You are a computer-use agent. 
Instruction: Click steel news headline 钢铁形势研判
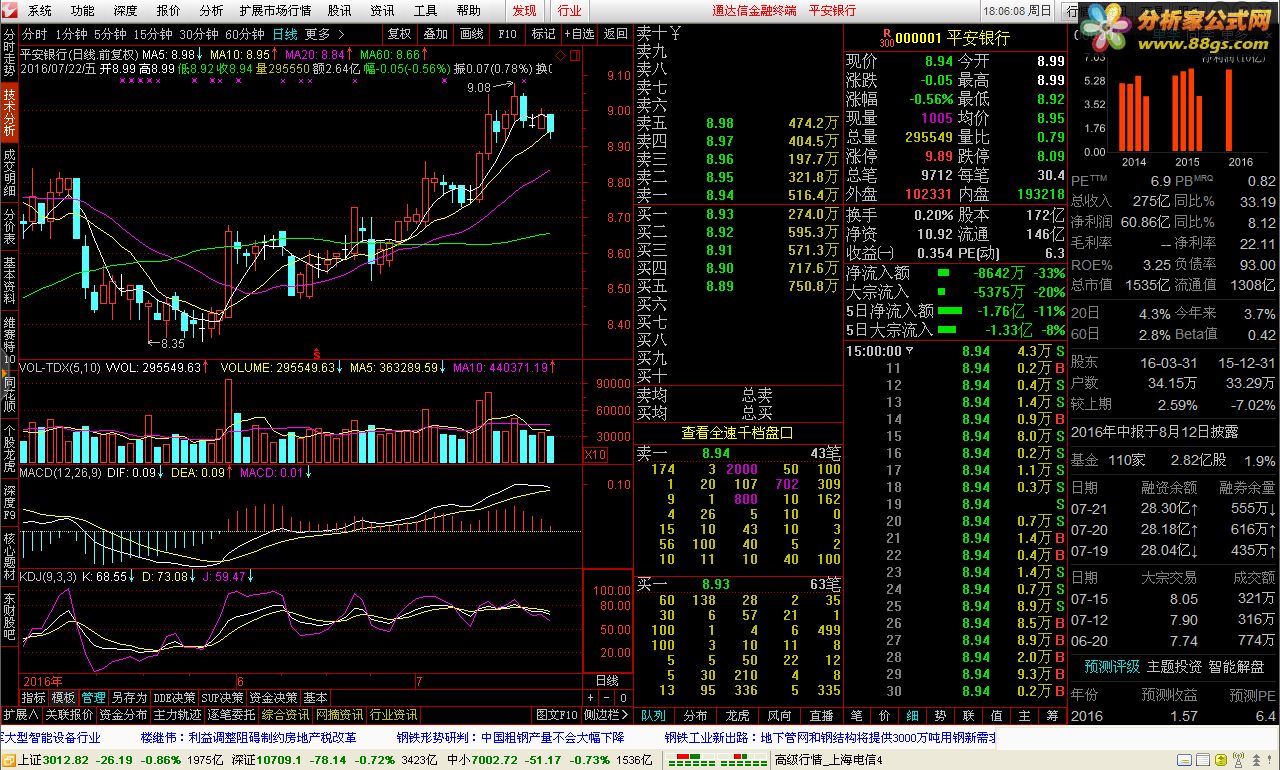[510, 738]
